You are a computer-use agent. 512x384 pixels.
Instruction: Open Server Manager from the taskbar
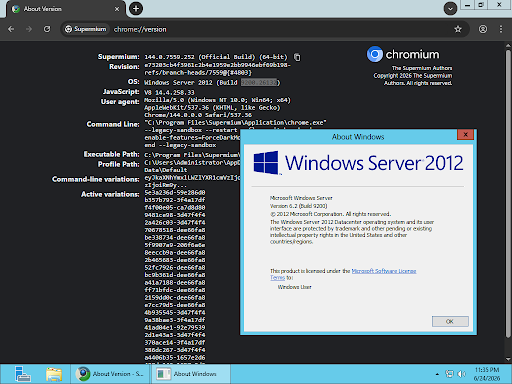pyautogui.click(x=23, y=374)
